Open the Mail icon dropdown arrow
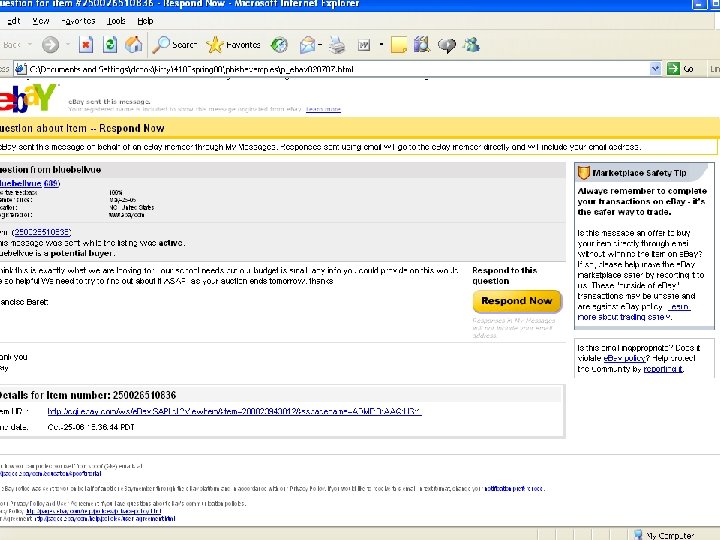The width and height of the screenshot is (720, 540). (320, 45)
